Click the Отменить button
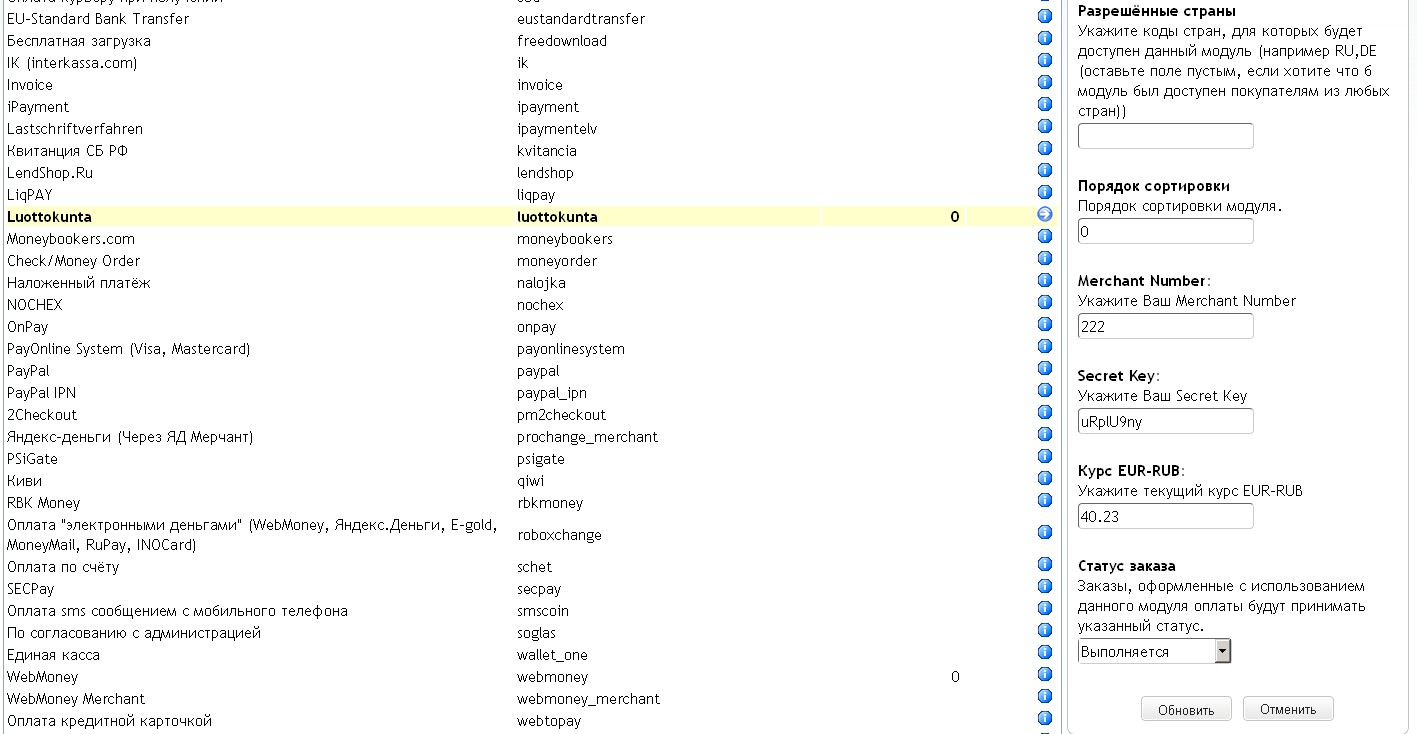The image size is (1417, 734). pyautogui.click(x=1288, y=709)
